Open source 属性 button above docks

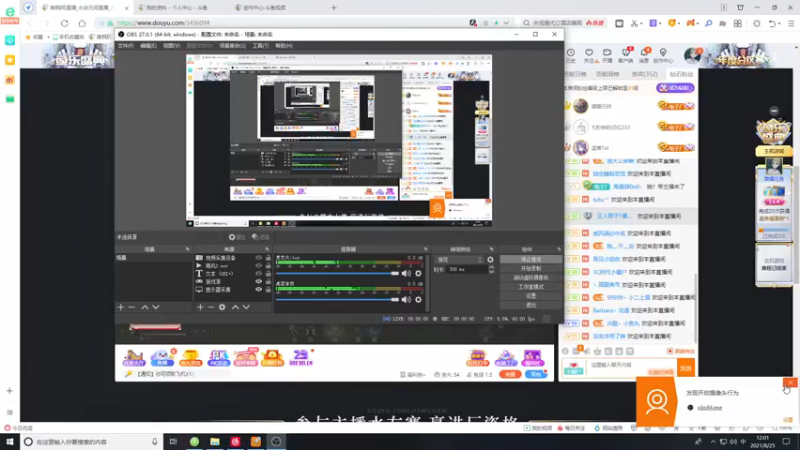237,237
